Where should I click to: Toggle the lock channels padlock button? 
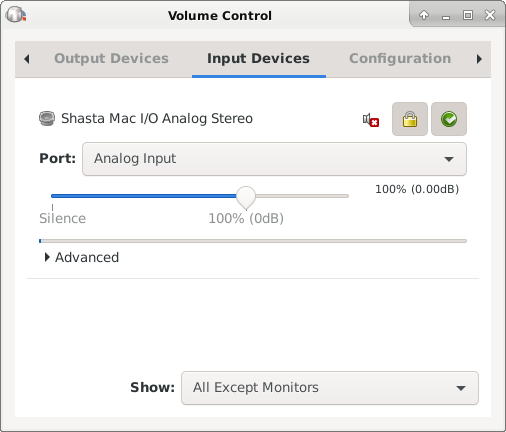coord(410,119)
